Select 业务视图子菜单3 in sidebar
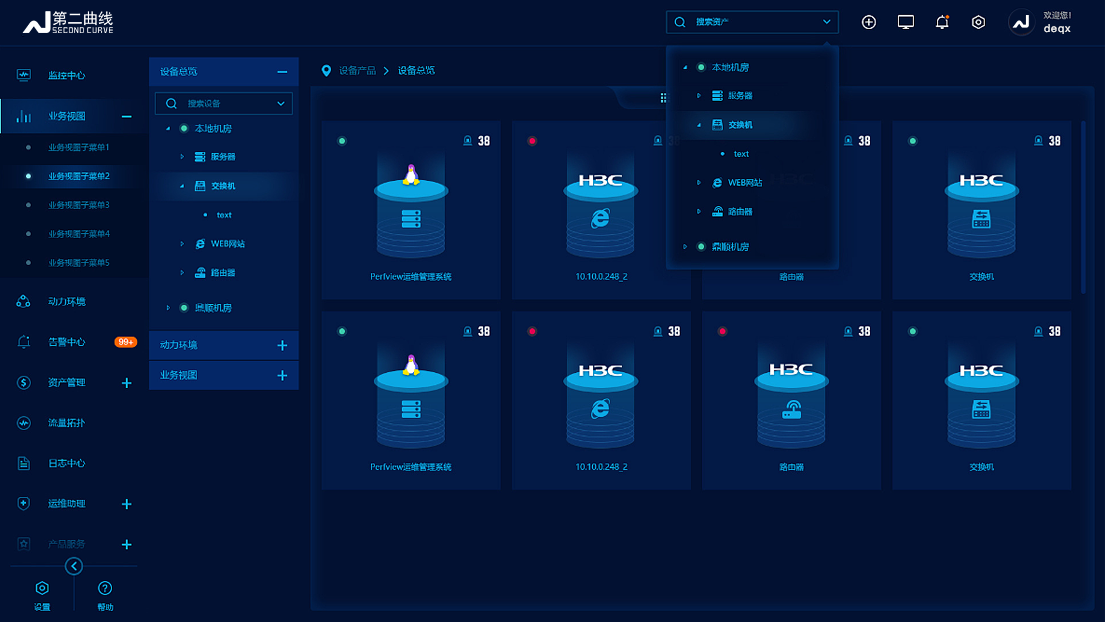Viewport: 1105px width, 622px height. click(x=79, y=205)
